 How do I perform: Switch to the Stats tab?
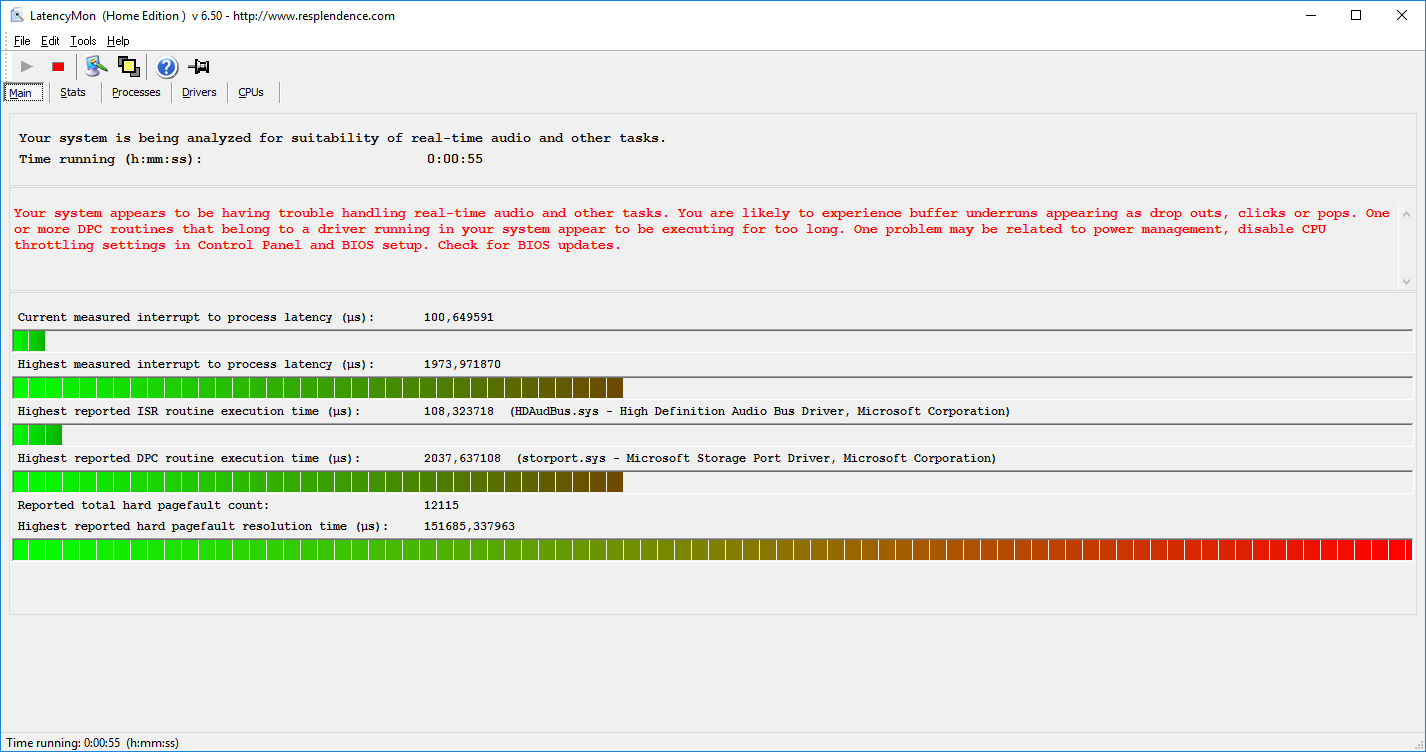tap(73, 92)
